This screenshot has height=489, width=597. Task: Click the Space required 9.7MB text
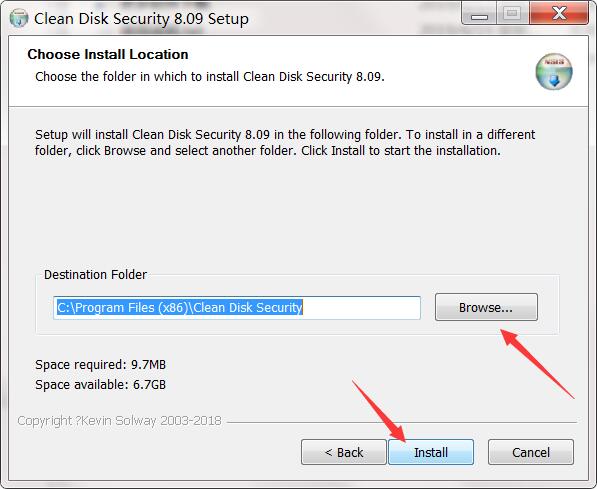coord(101,364)
